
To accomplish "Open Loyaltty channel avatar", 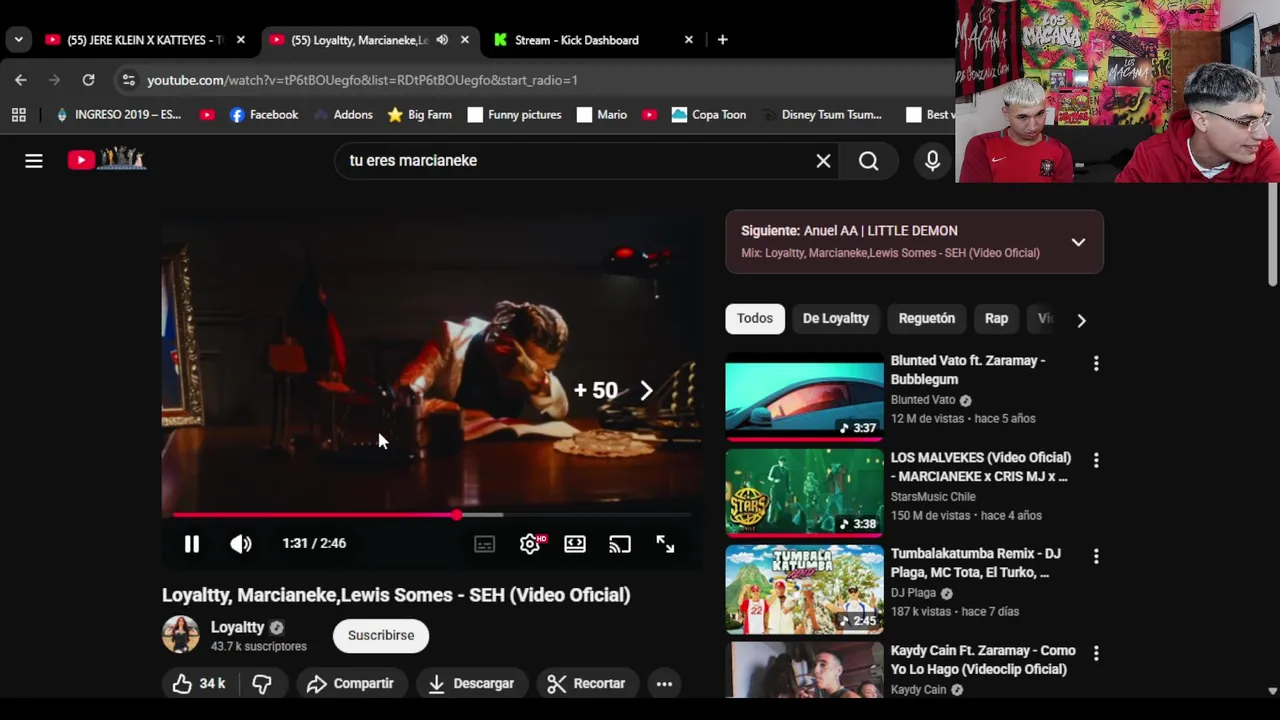I will pos(181,635).
